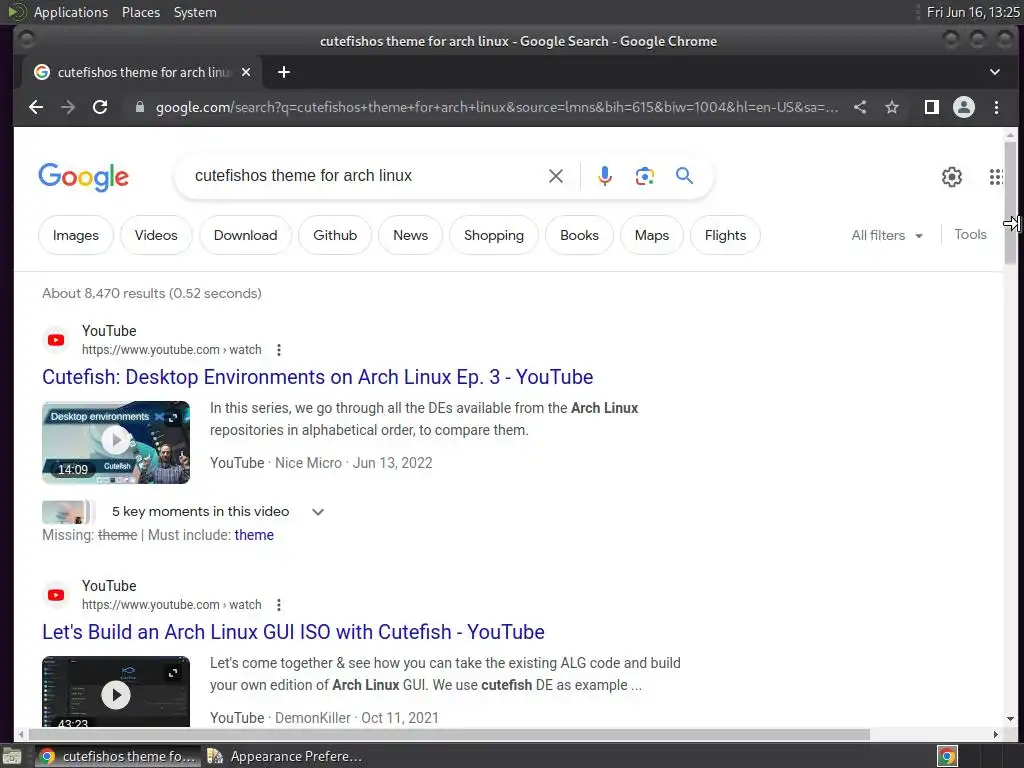Select the Chrome window in taskbar
The image size is (1024, 768).
point(118,756)
